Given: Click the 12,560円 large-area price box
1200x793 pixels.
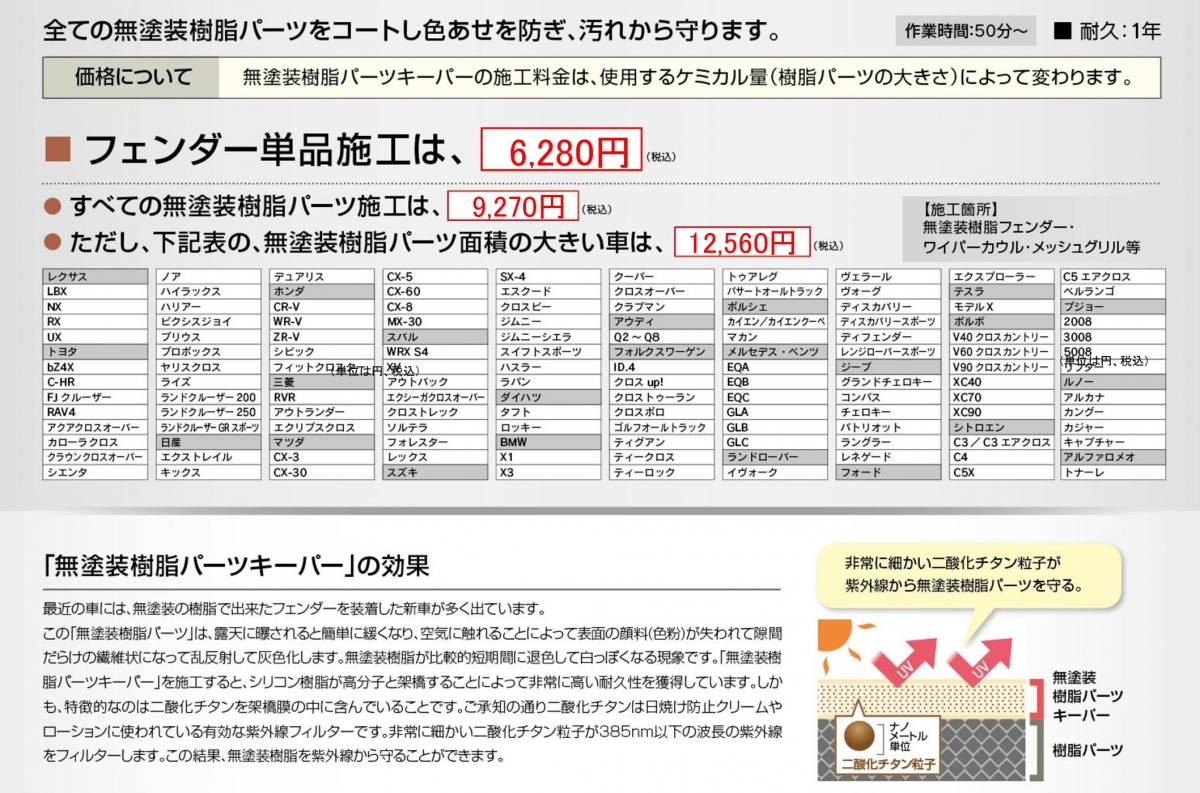Looking at the screenshot, I should click(x=741, y=242).
